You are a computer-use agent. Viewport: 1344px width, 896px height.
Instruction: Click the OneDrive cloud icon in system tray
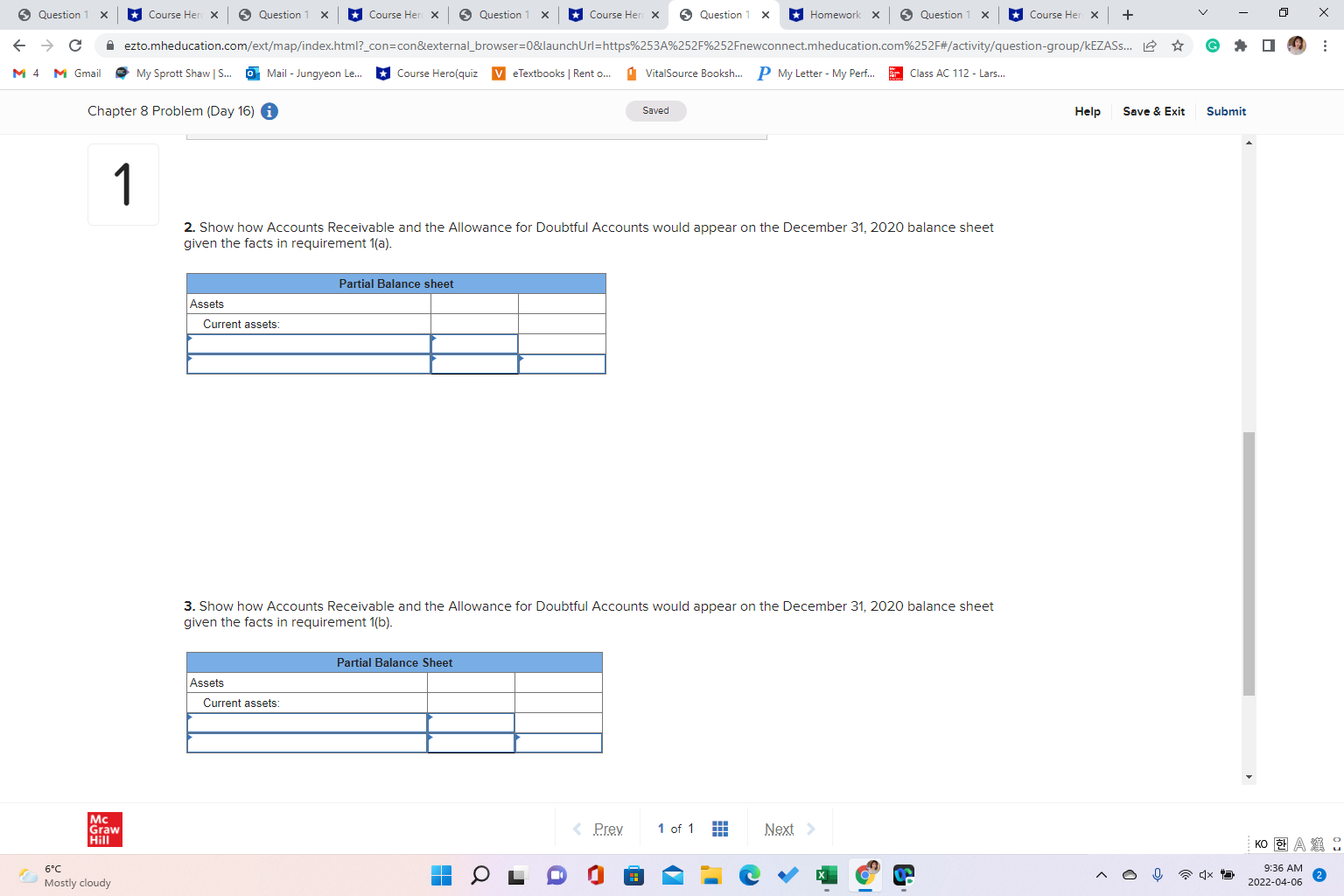[1130, 875]
